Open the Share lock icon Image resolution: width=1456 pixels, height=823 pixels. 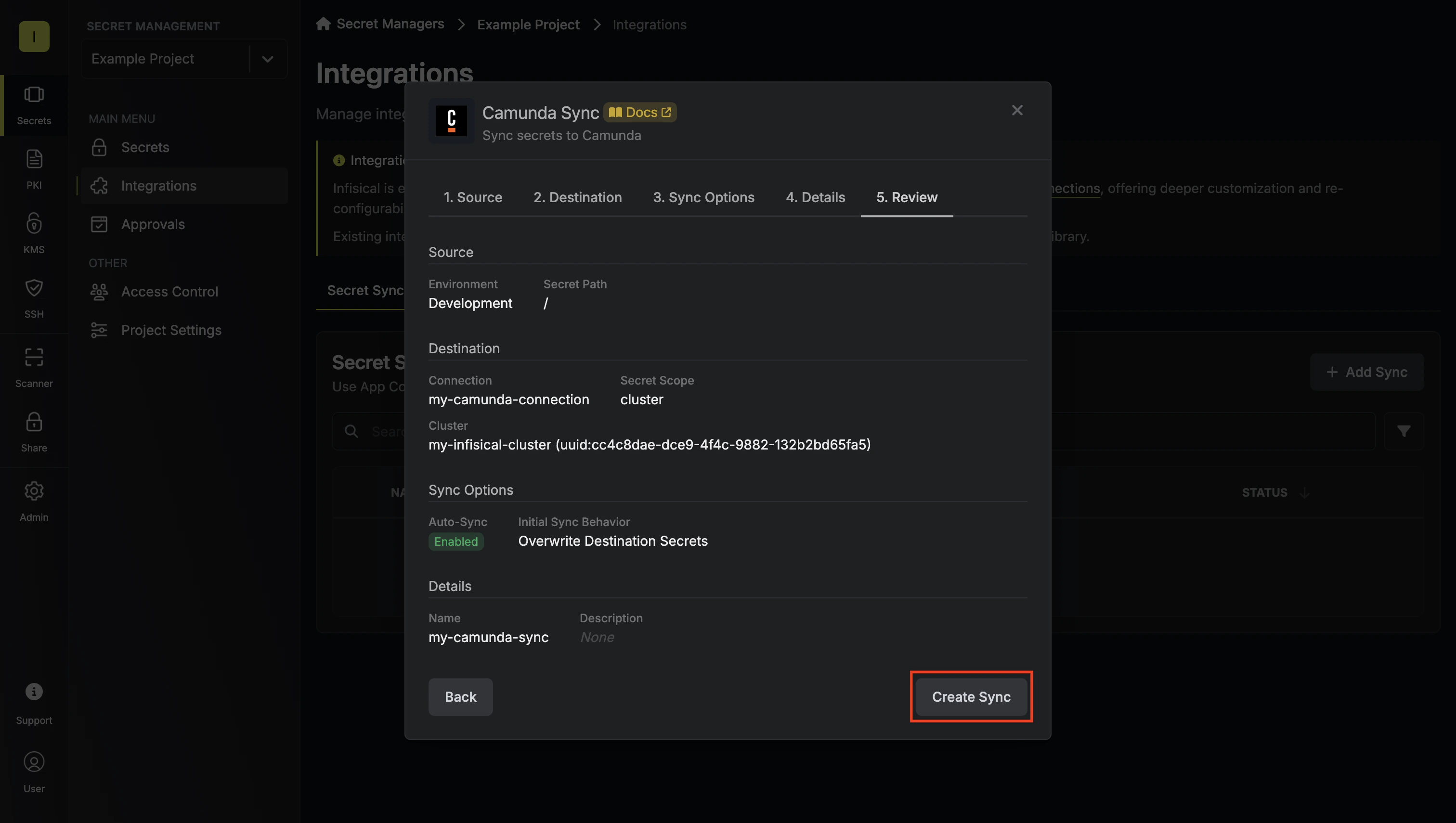34,422
